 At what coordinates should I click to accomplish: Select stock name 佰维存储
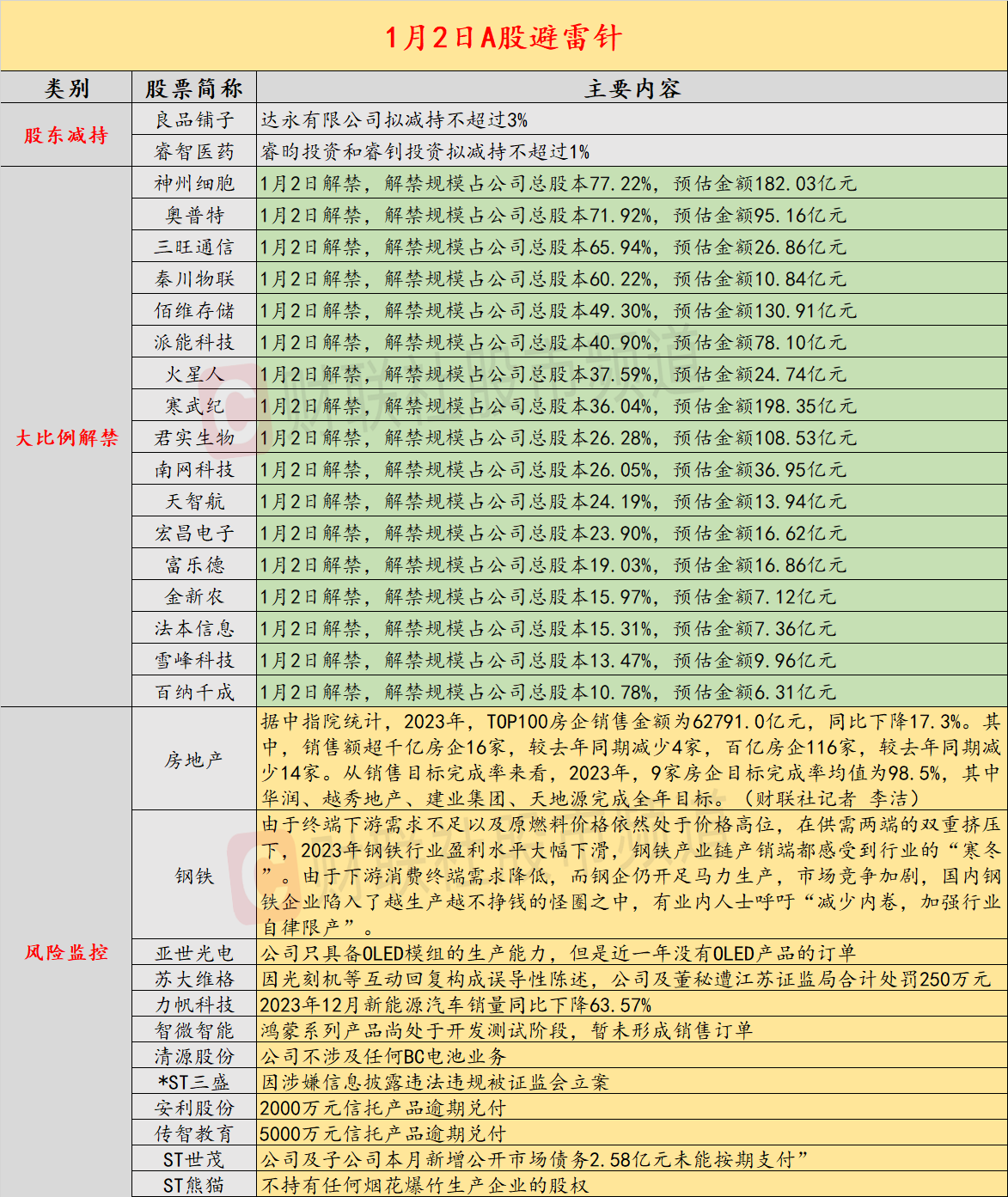coord(194,310)
